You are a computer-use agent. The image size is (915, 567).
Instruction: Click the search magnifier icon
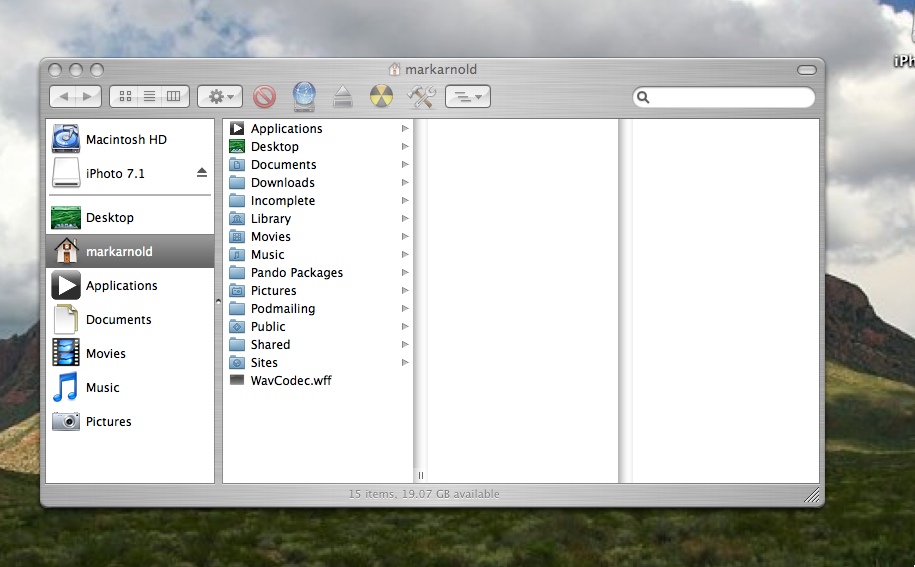point(643,97)
